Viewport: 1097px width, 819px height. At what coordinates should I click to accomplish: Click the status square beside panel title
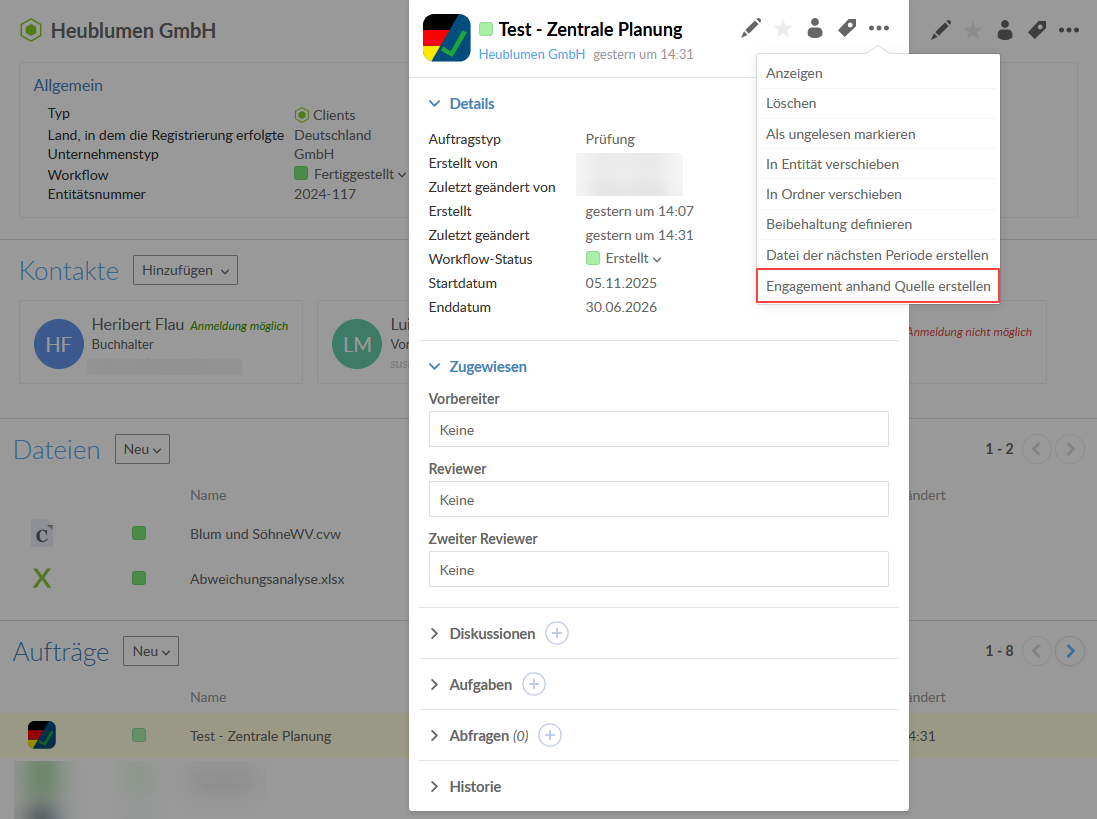coord(486,29)
